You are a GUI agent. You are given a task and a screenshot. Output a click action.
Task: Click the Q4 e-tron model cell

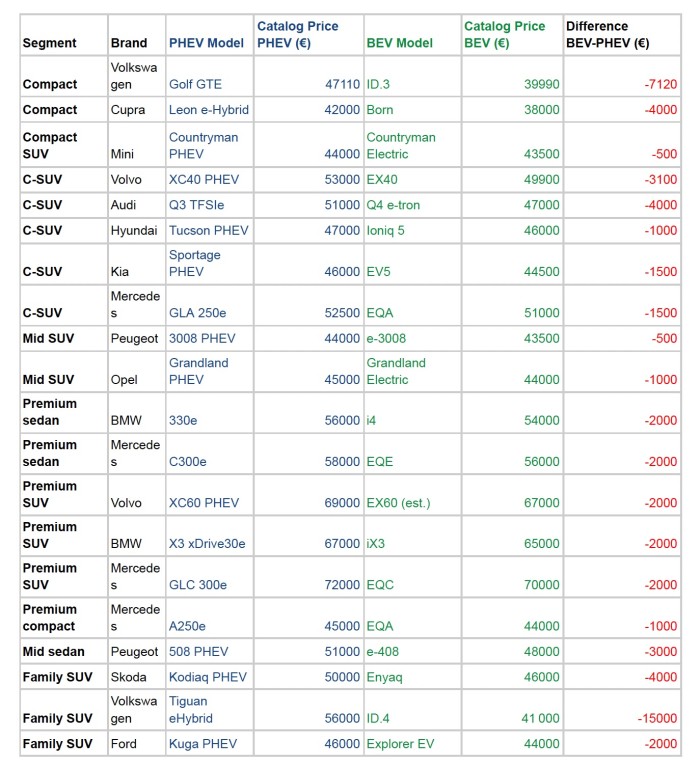tap(396, 205)
